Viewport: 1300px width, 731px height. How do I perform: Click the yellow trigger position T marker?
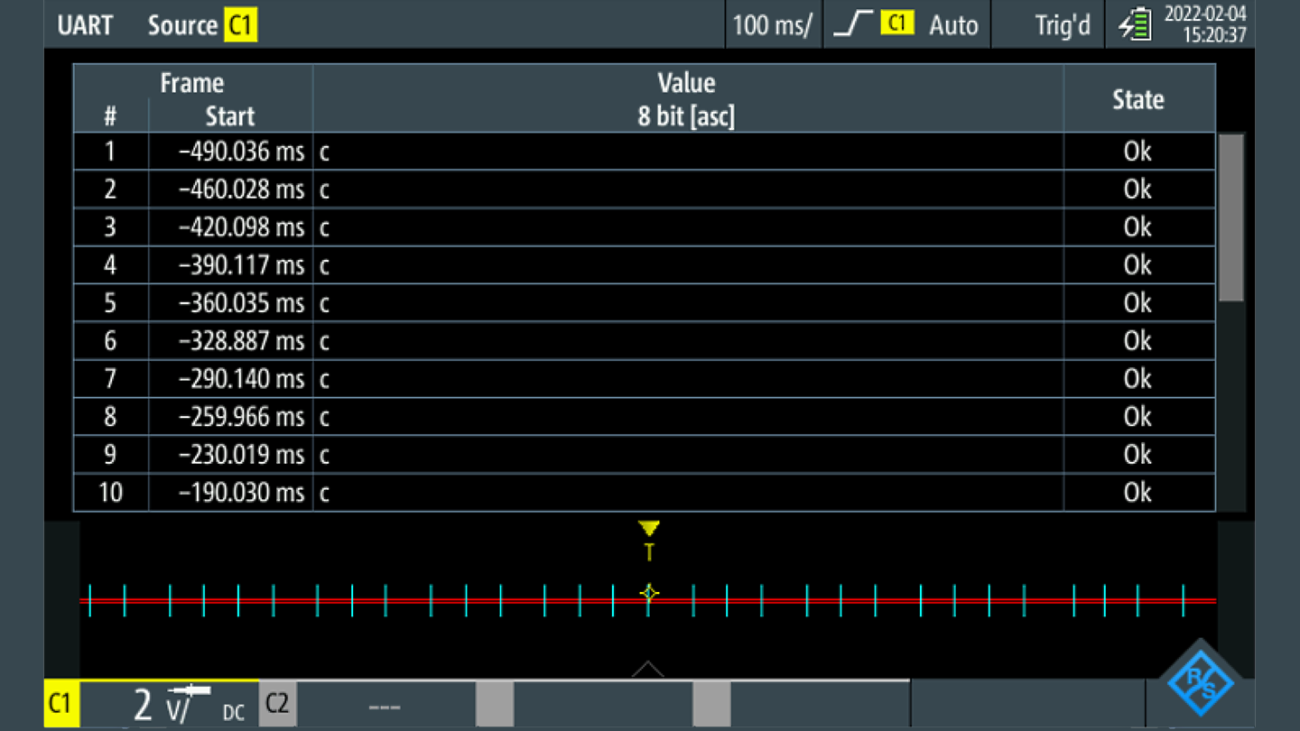pyautogui.click(x=649, y=540)
